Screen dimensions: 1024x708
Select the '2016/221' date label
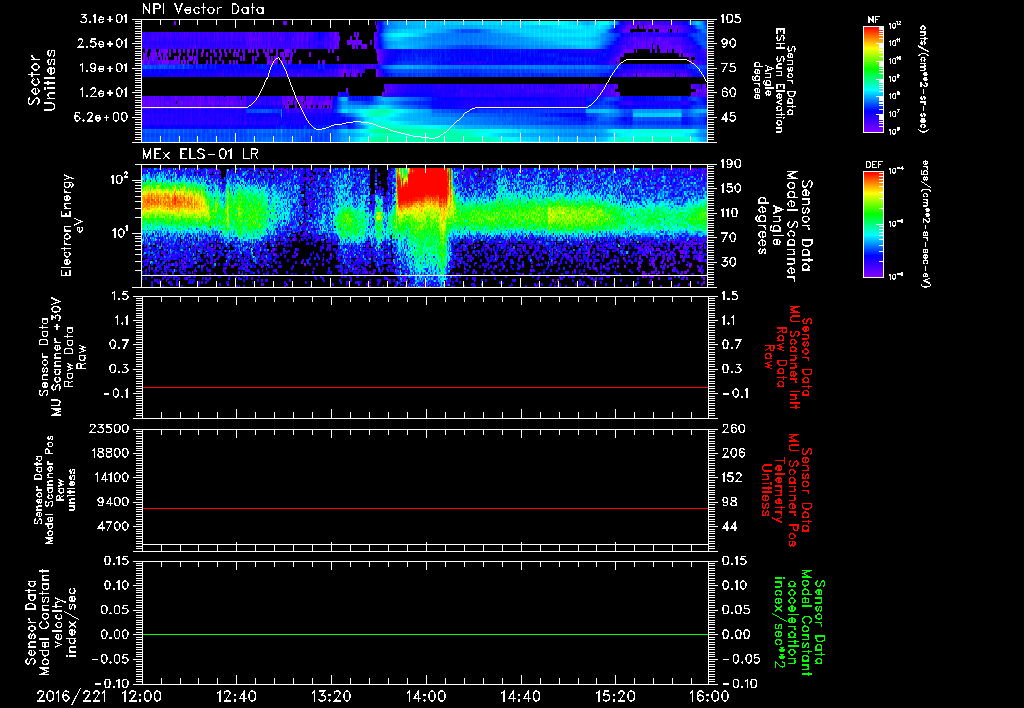pyautogui.click(x=71, y=696)
